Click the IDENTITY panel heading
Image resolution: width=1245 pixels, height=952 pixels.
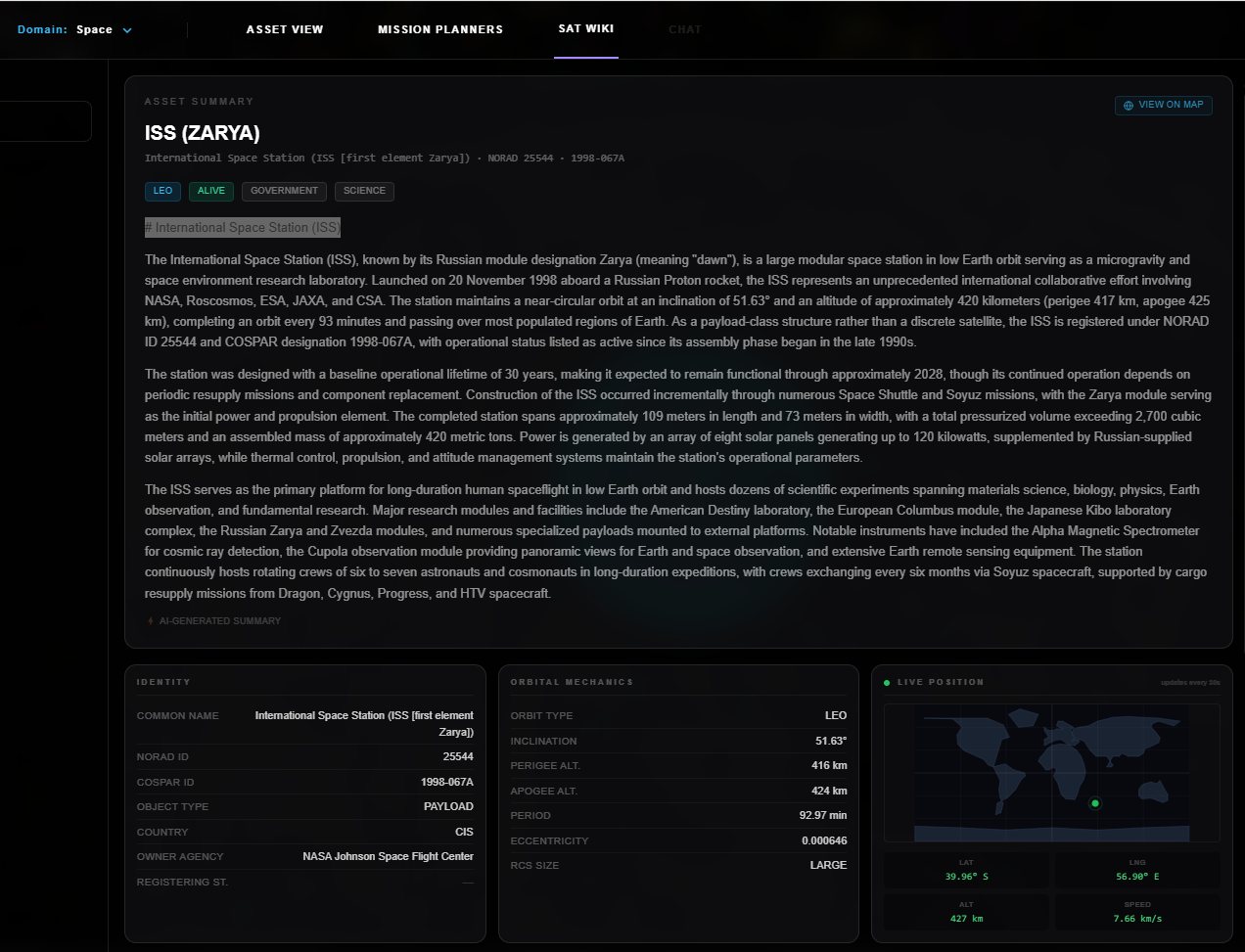pos(163,682)
